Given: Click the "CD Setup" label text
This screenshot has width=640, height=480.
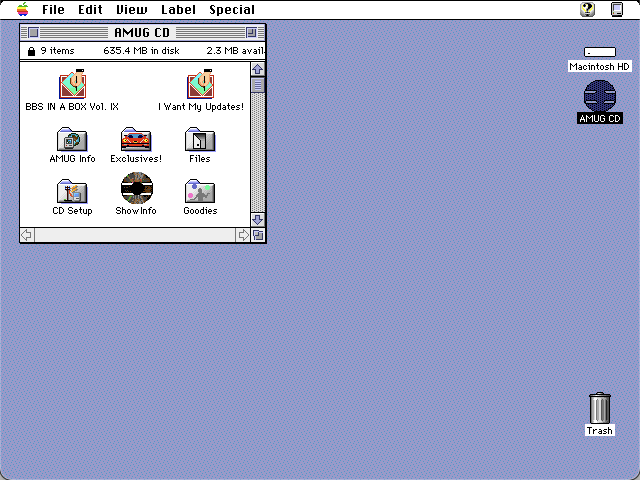Looking at the screenshot, I should click(72, 211).
